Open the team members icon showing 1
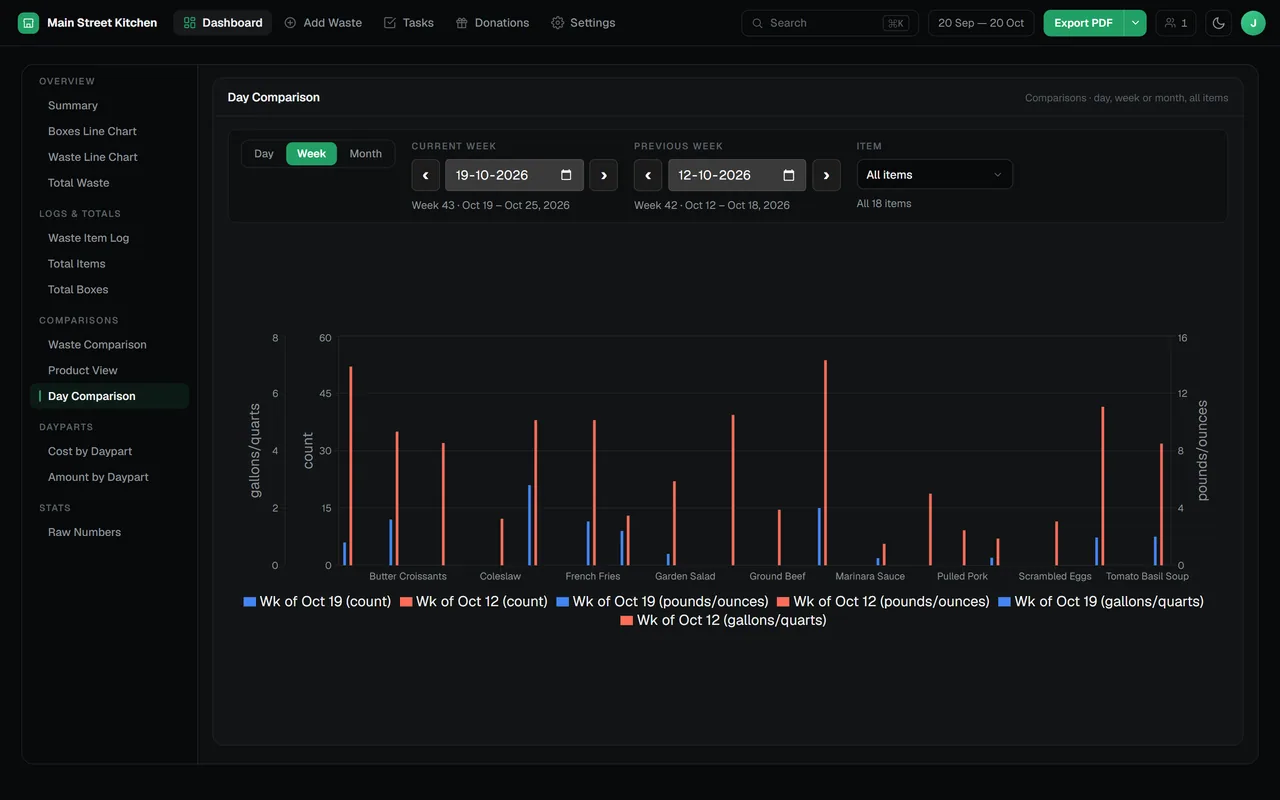The width and height of the screenshot is (1280, 800). click(1176, 23)
